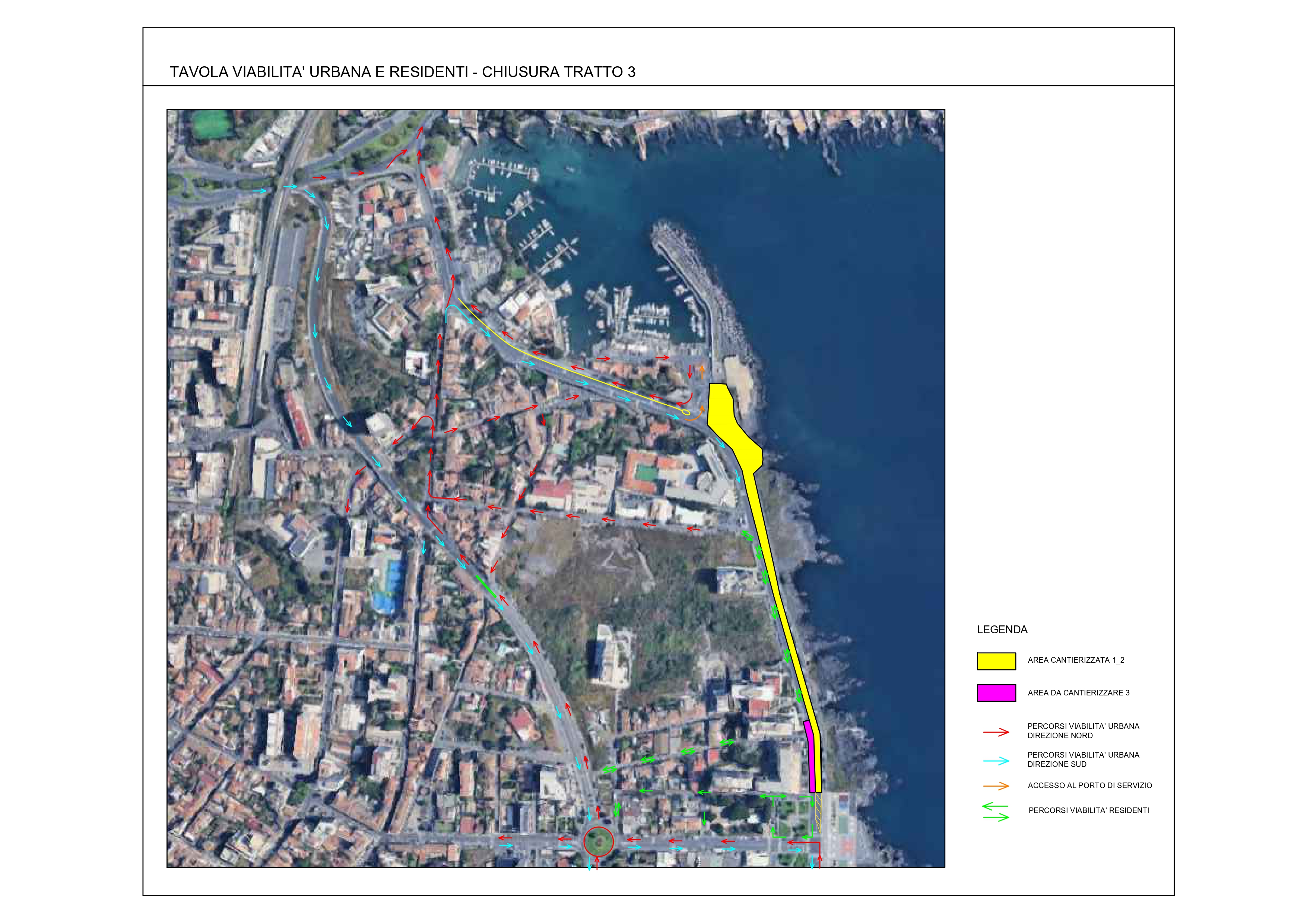Click the yellow Area Cantierizzata 1_2 legend swatch
Image resolution: width=1307 pixels, height=924 pixels.
coord(996,660)
